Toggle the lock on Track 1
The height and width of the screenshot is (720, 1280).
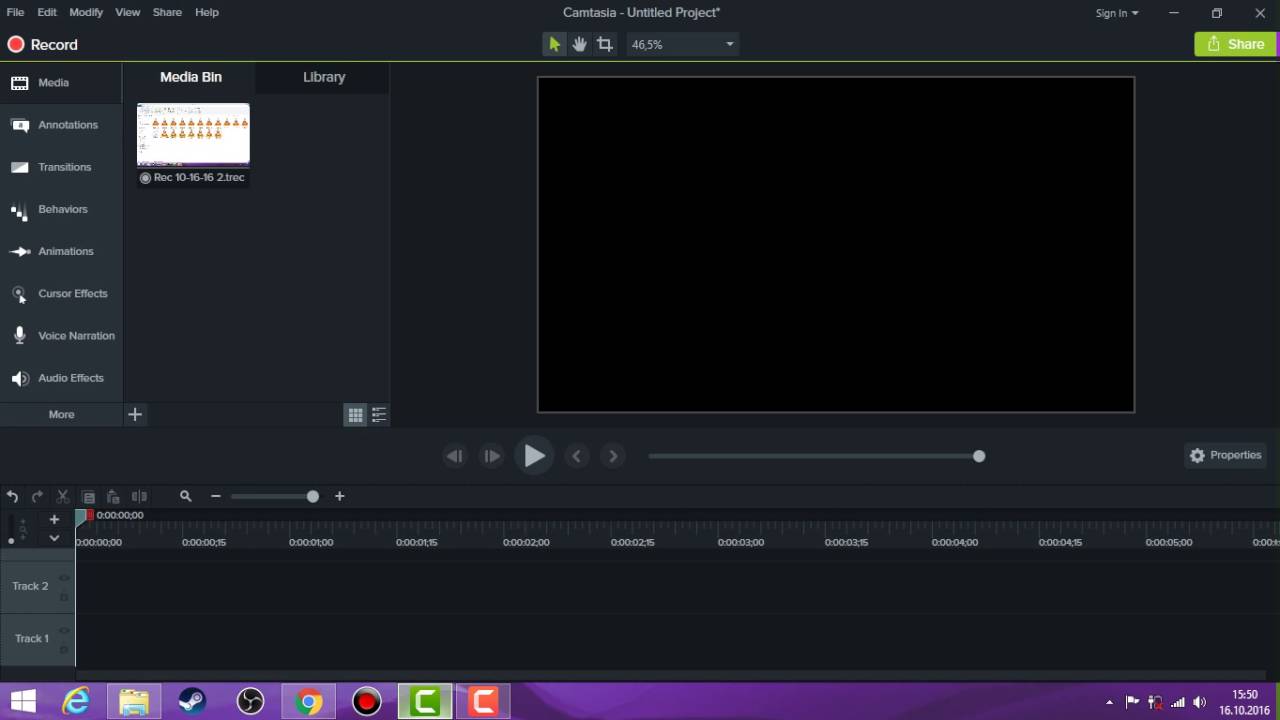coord(64,649)
